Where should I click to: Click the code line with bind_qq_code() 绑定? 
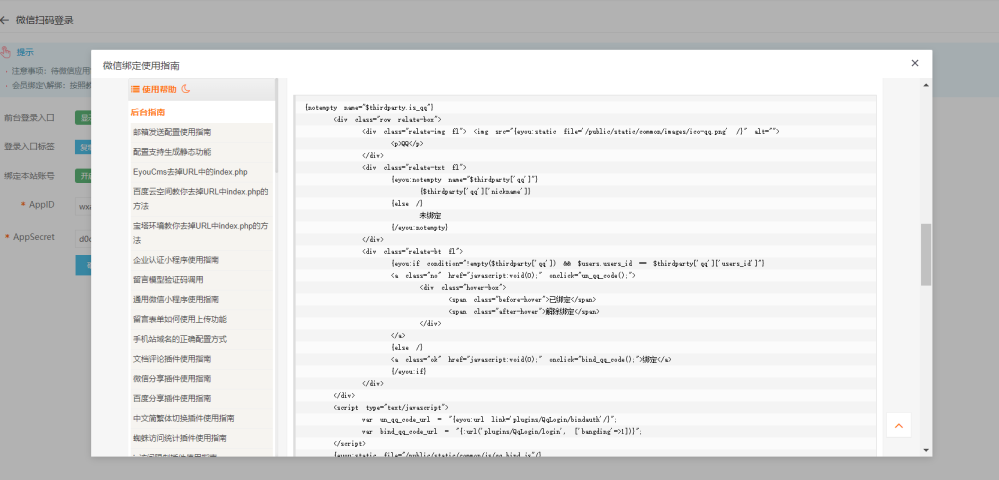531,360
